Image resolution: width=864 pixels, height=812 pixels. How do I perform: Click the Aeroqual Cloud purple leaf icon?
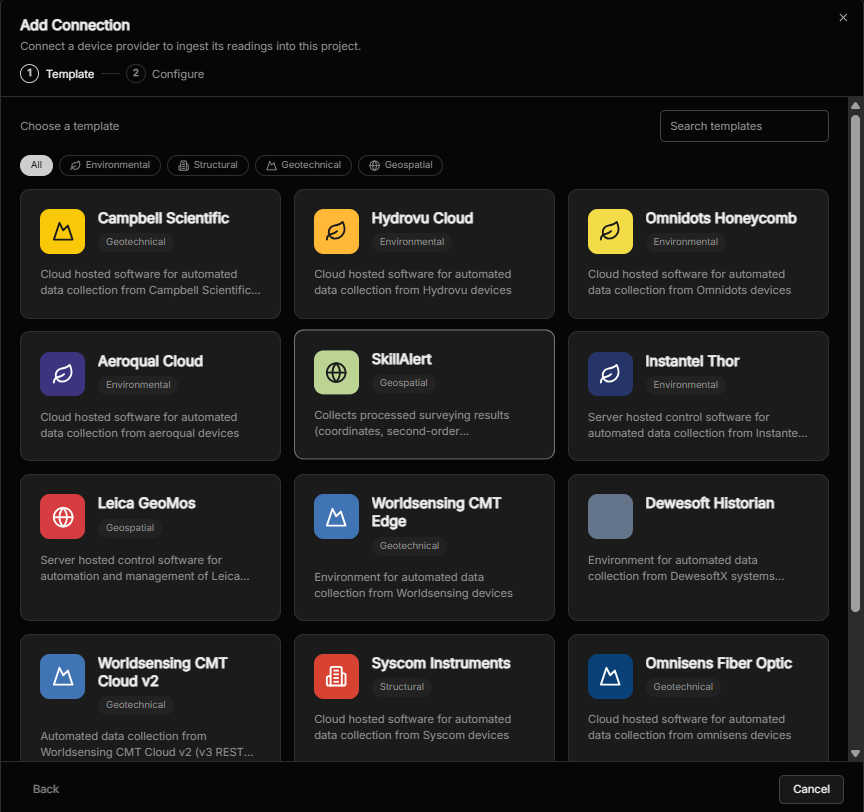(62, 374)
